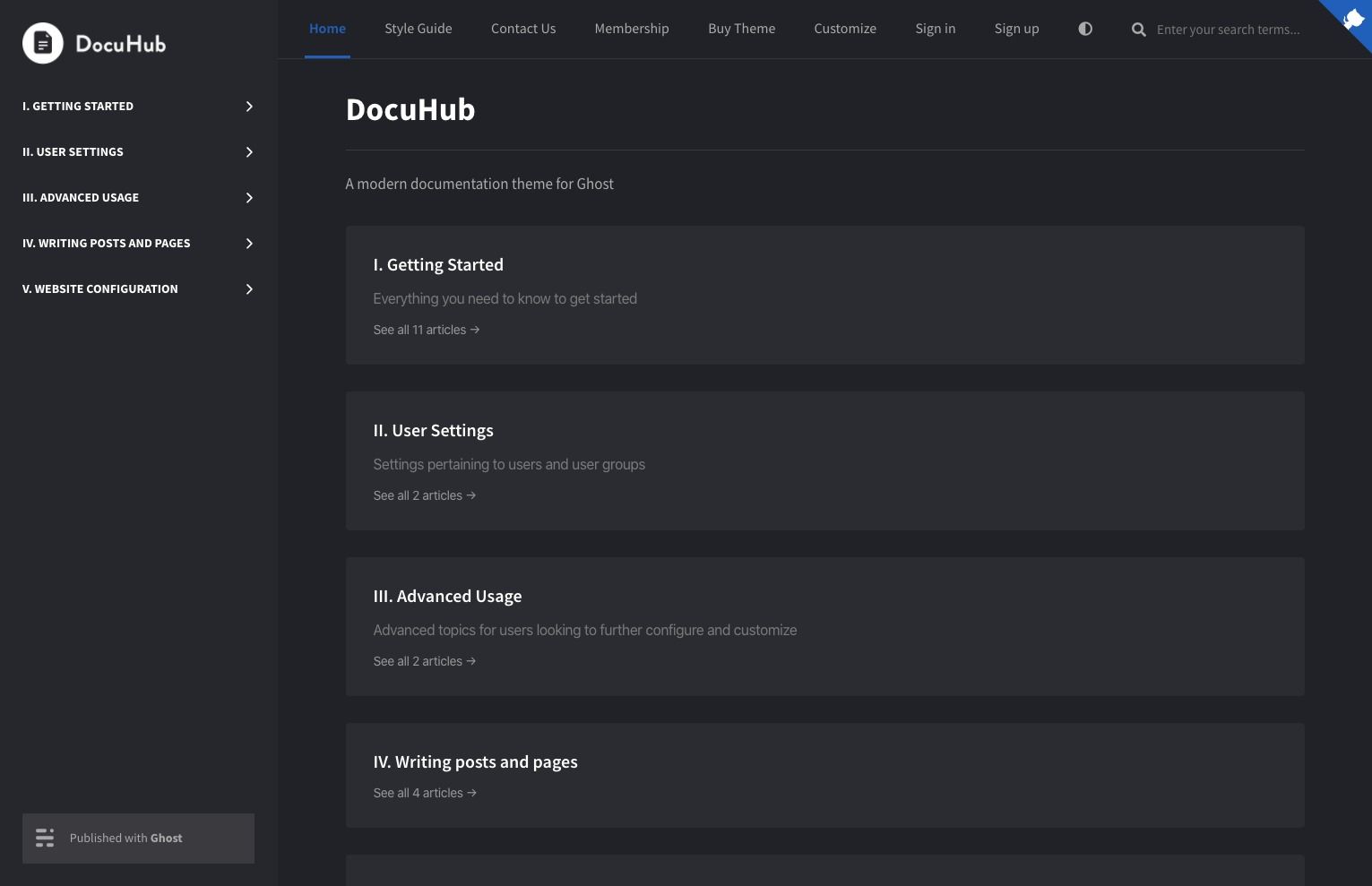Screen dimensions: 1372x886
Task: Open the I. Getting Started card title
Action: (438, 265)
